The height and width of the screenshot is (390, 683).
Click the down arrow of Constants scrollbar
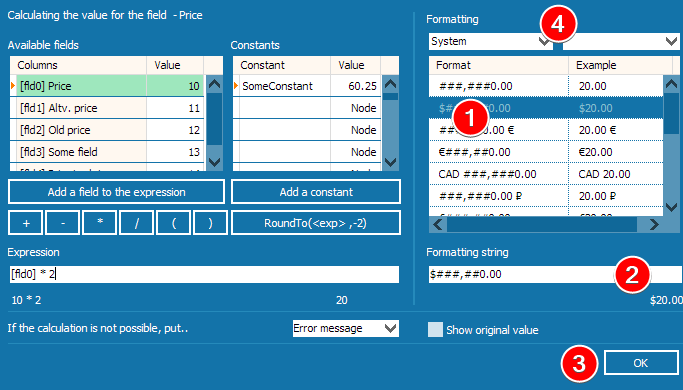[x=391, y=162]
